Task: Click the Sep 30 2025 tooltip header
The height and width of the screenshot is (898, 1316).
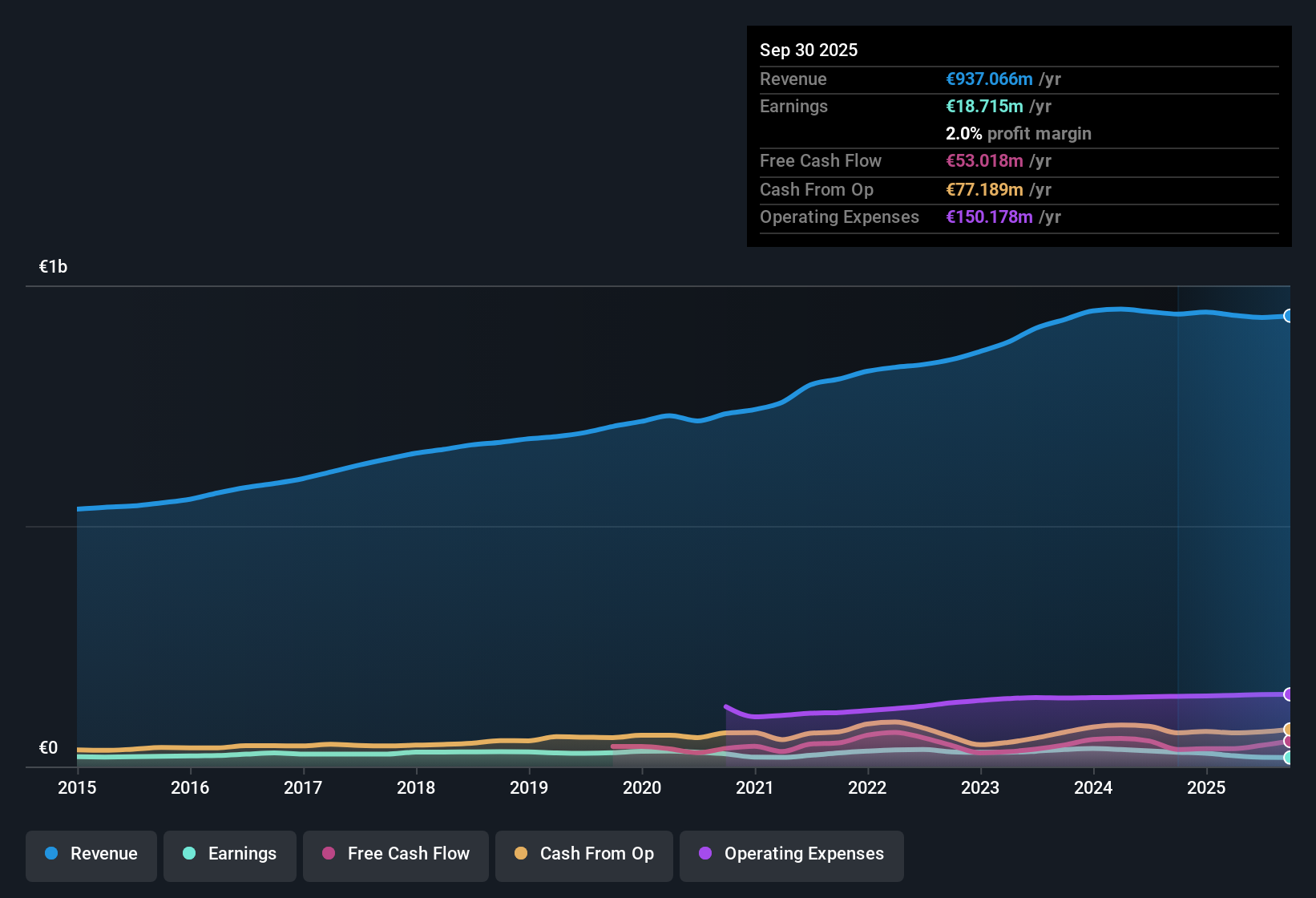Action: 809,50
